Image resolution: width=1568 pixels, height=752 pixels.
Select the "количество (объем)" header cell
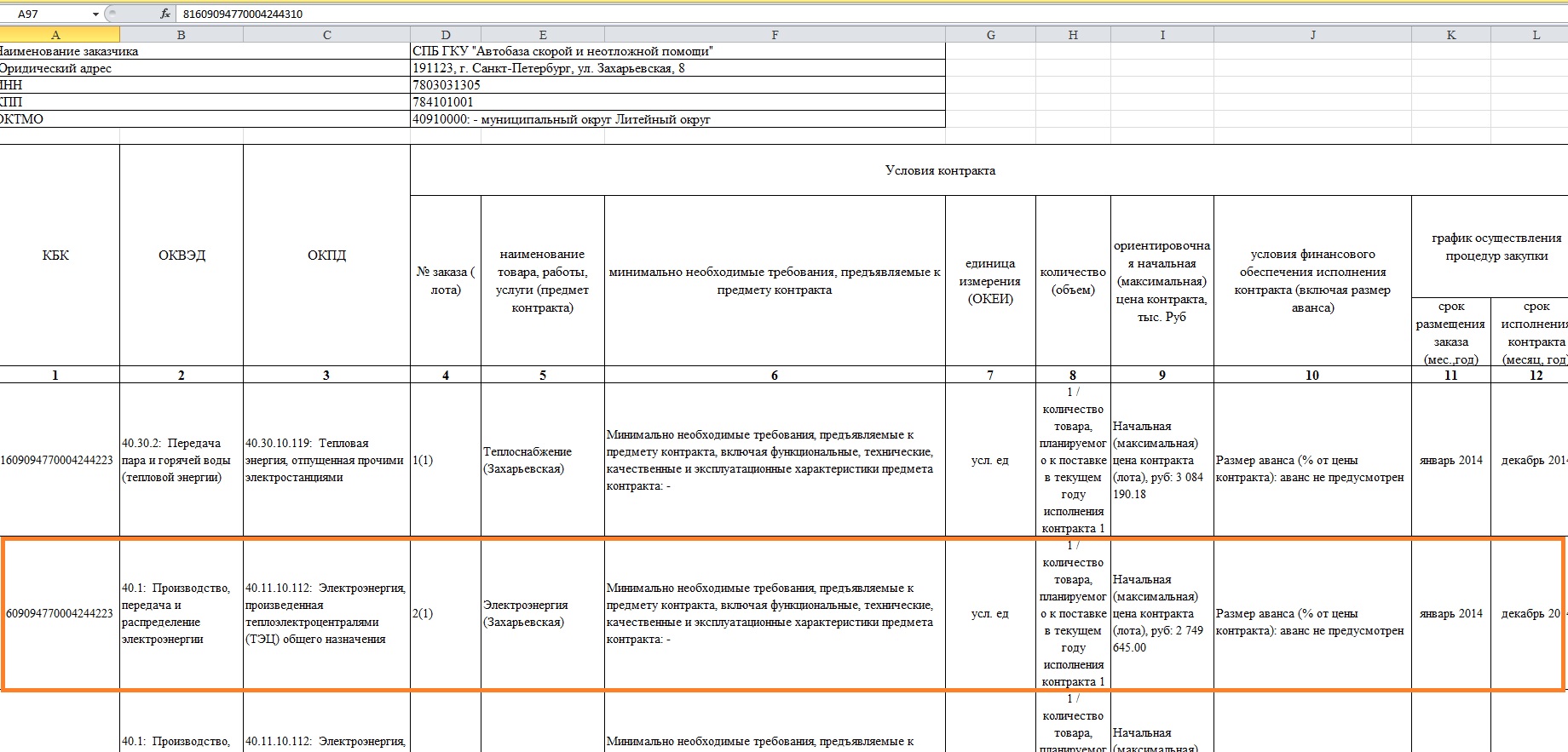coord(1073,281)
